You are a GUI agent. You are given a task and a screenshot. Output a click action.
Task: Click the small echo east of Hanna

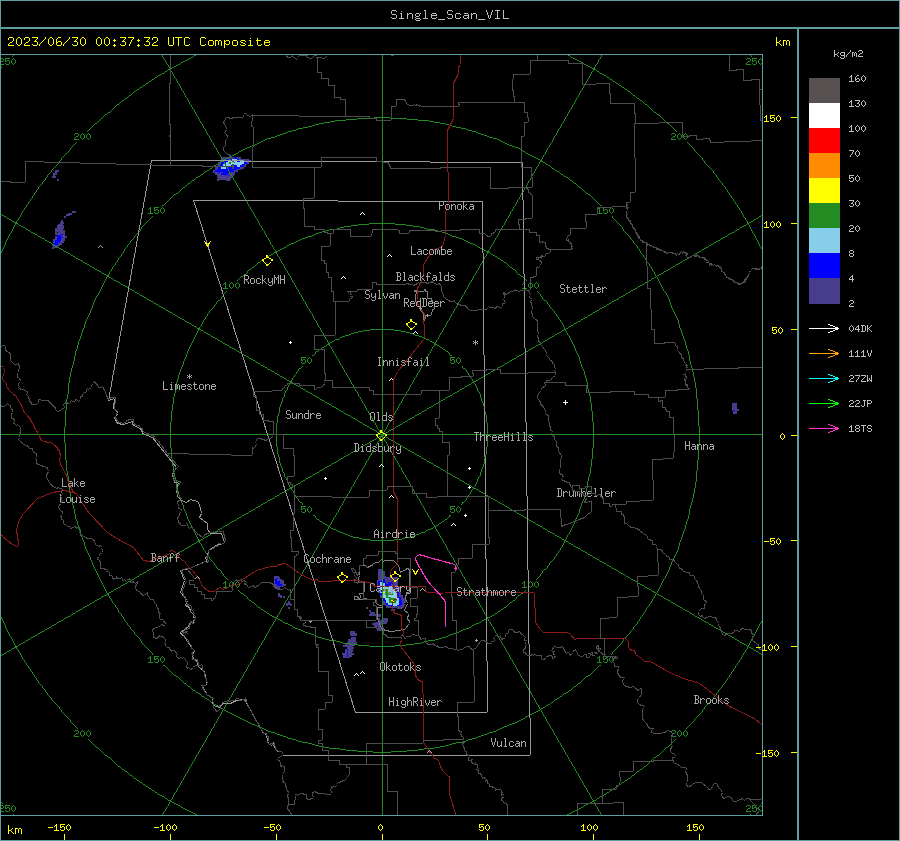(735, 408)
